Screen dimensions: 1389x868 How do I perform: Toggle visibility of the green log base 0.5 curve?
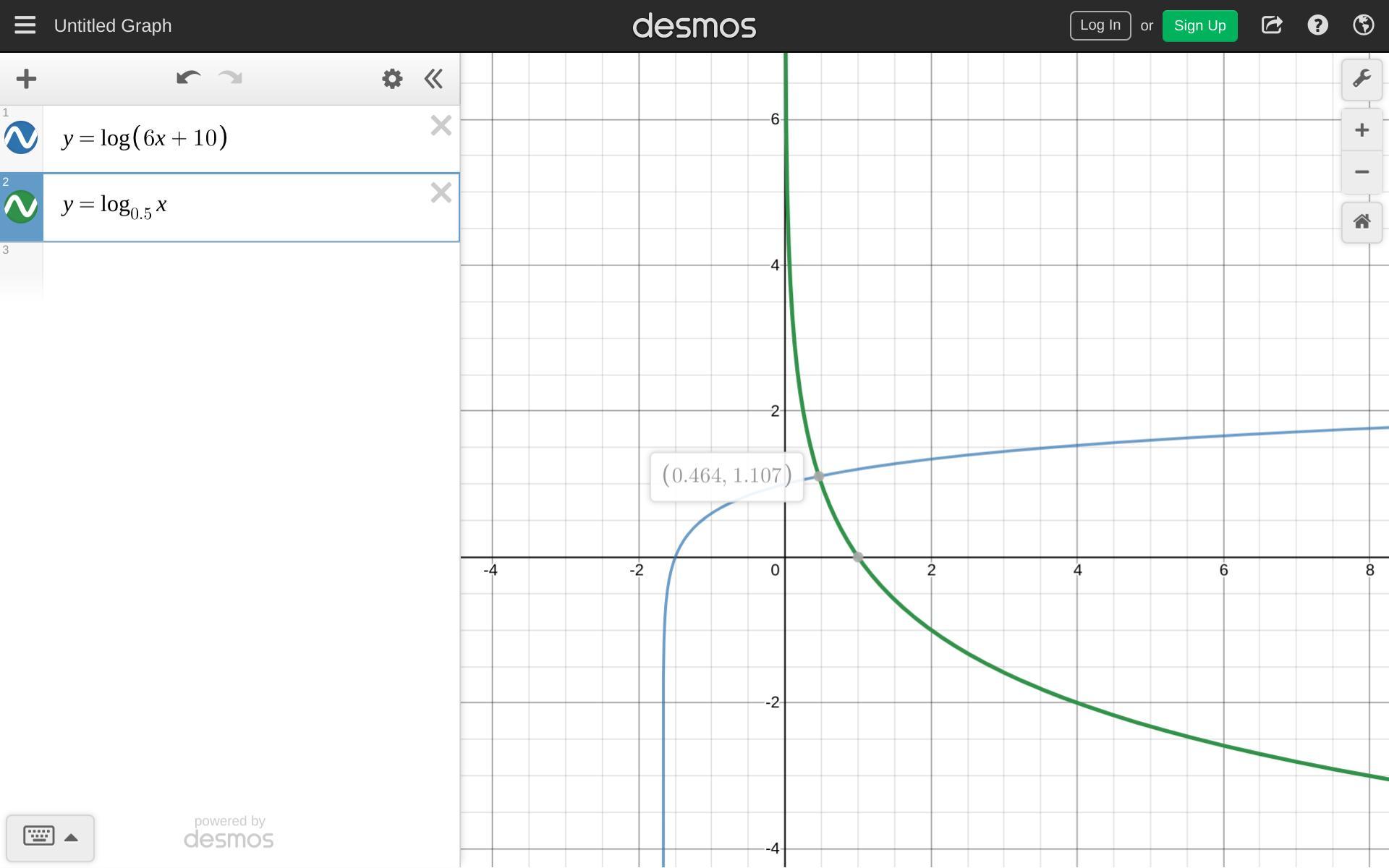coord(21,207)
